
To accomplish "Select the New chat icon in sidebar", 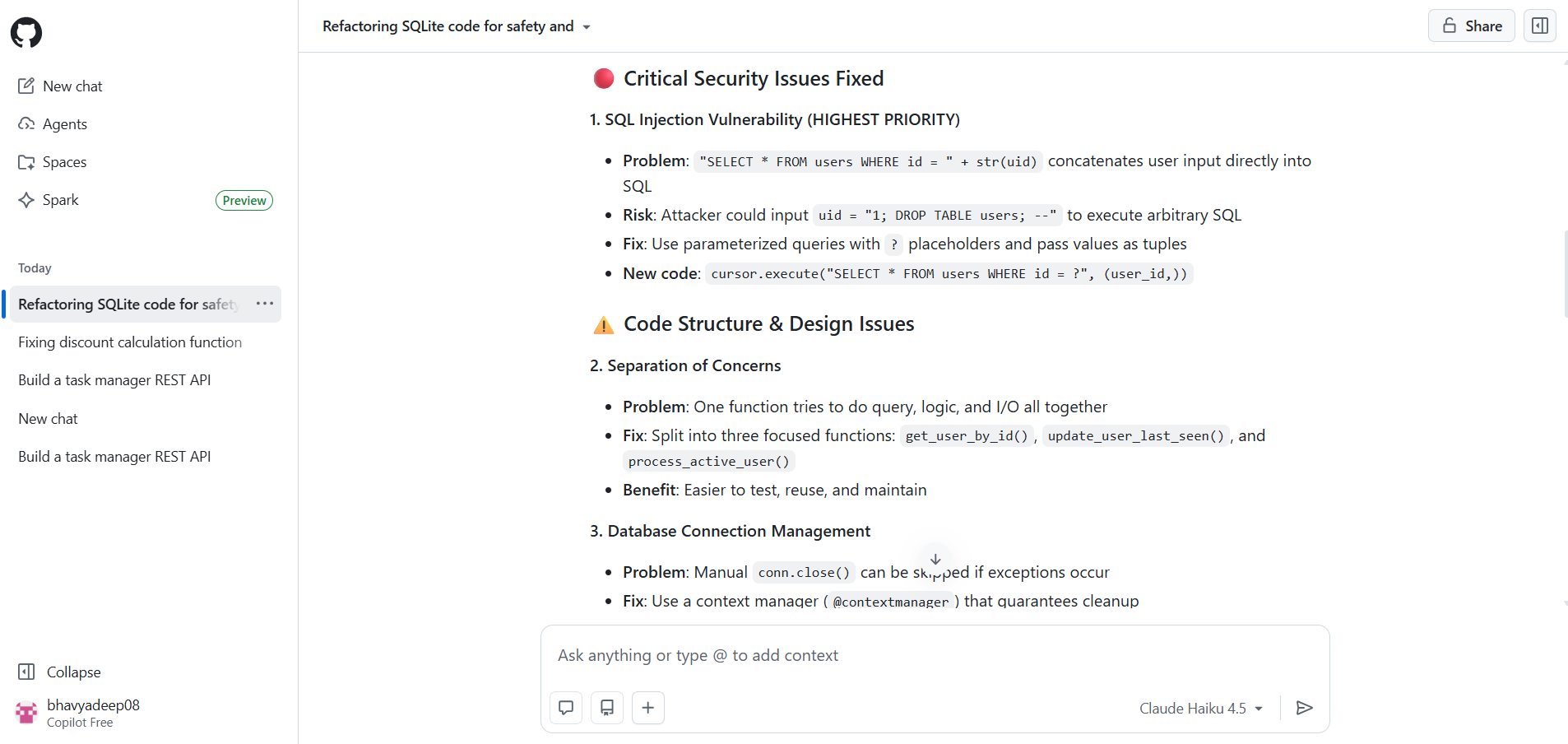I will coord(27,86).
